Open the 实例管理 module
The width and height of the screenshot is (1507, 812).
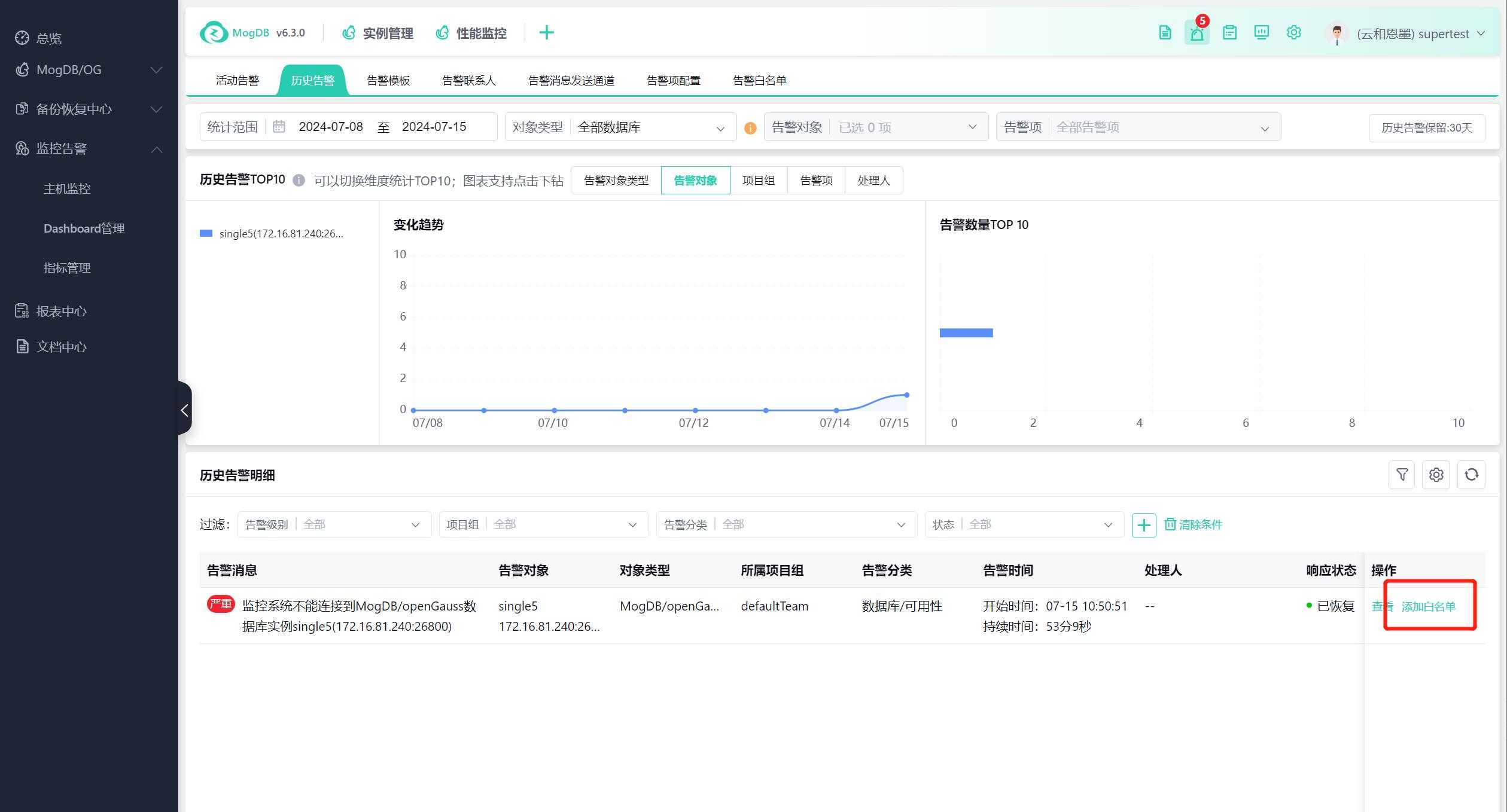coord(377,33)
